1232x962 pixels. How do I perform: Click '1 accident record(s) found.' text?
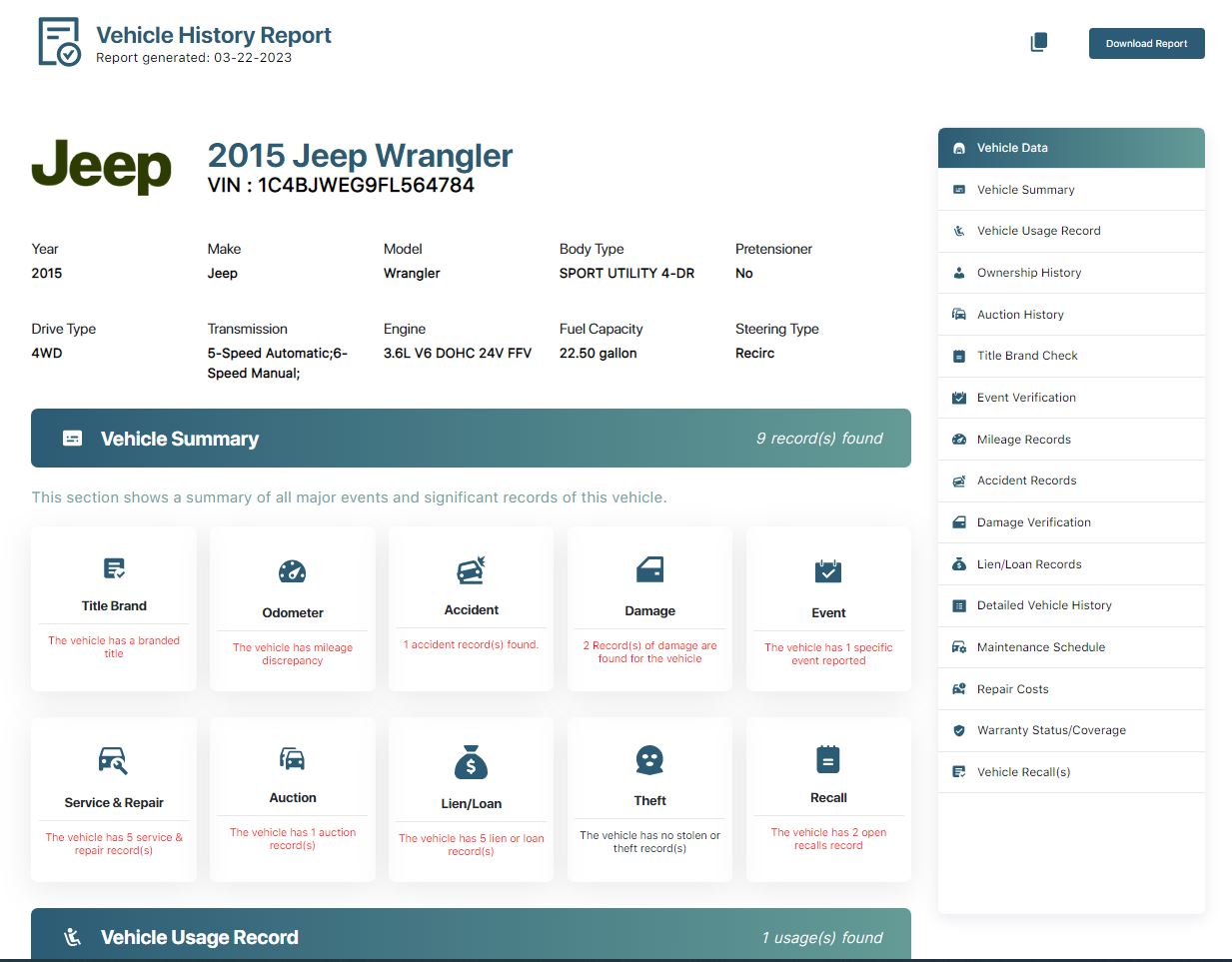click(x=471, y=644)
